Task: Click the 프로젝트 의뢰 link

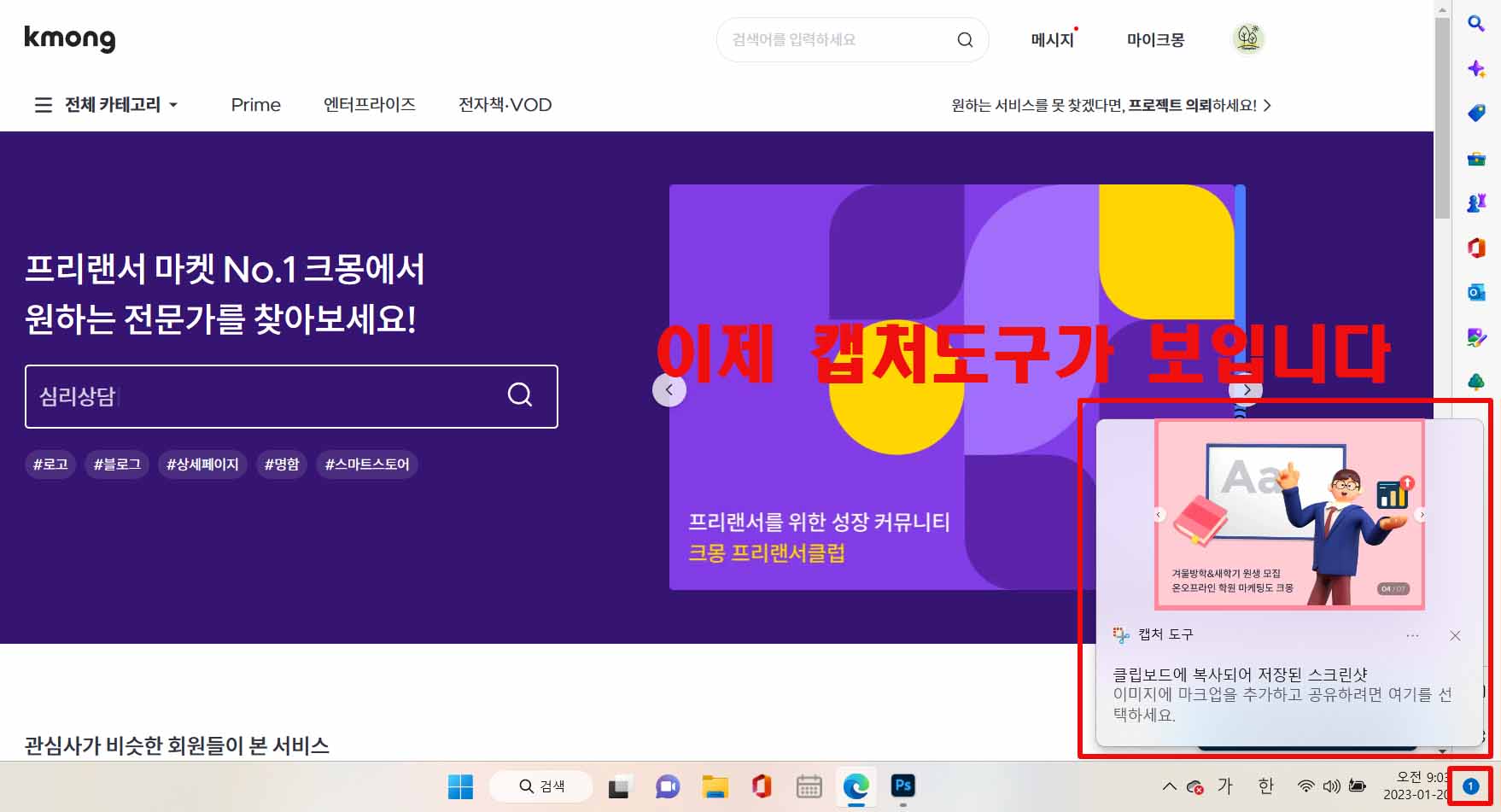Action: [x=1170, y=105]
